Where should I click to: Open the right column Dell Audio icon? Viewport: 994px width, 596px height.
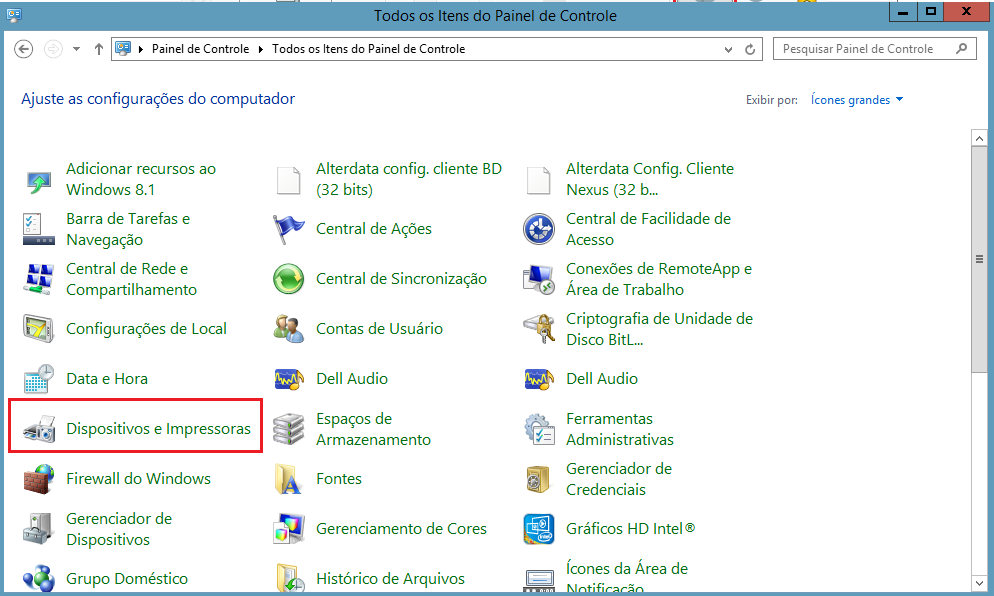coord(539,379)
